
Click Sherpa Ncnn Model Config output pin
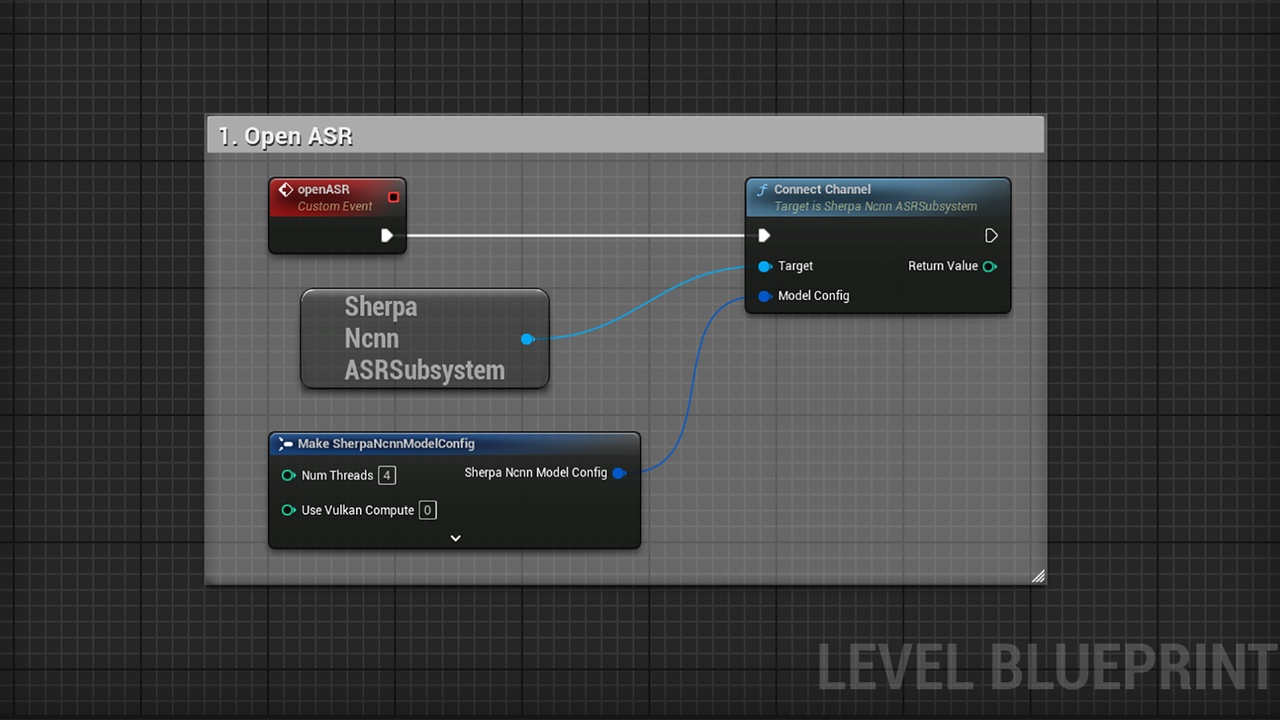click(x=619, y=473)
